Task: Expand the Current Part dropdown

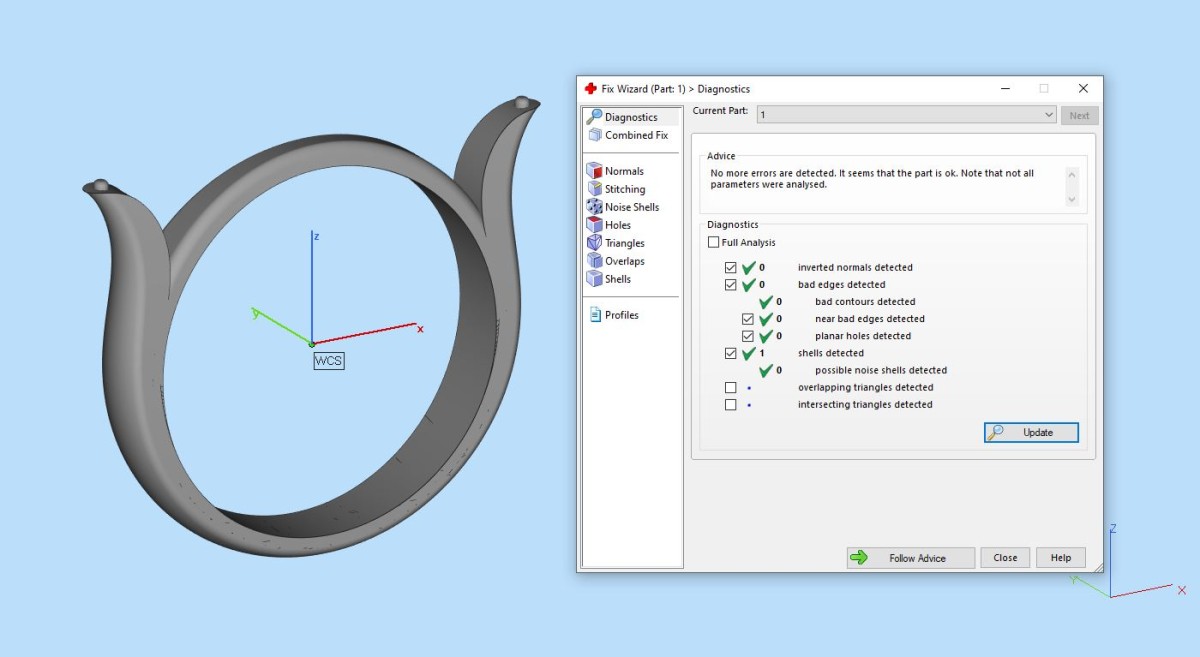Action: (x=1048, y=115)
